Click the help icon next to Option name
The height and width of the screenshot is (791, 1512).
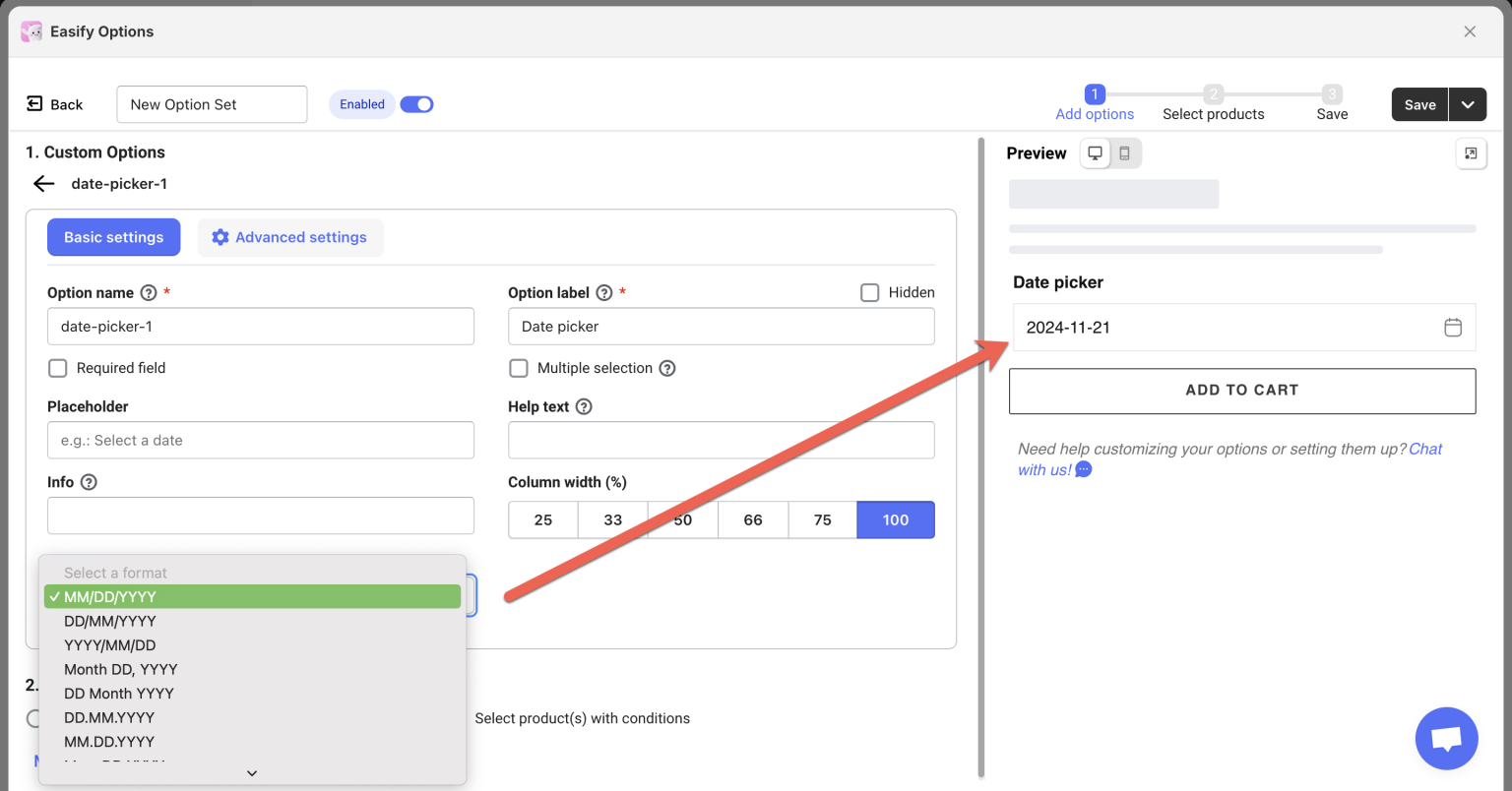(149, 292)
